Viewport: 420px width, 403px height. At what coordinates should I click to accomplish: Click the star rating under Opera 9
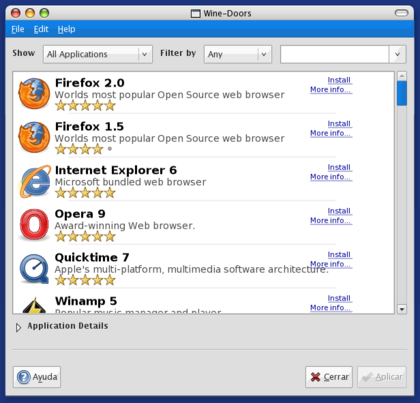[85, 237]
